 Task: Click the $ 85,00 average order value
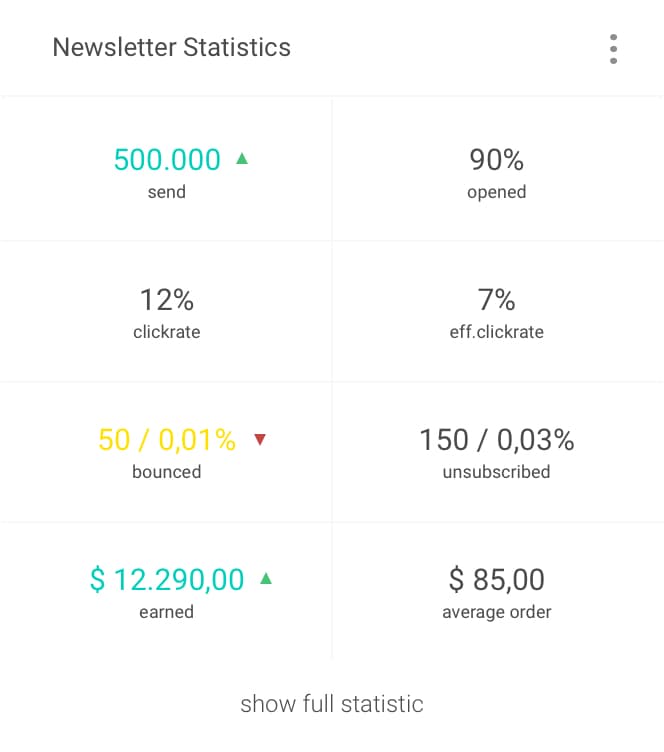497,579
